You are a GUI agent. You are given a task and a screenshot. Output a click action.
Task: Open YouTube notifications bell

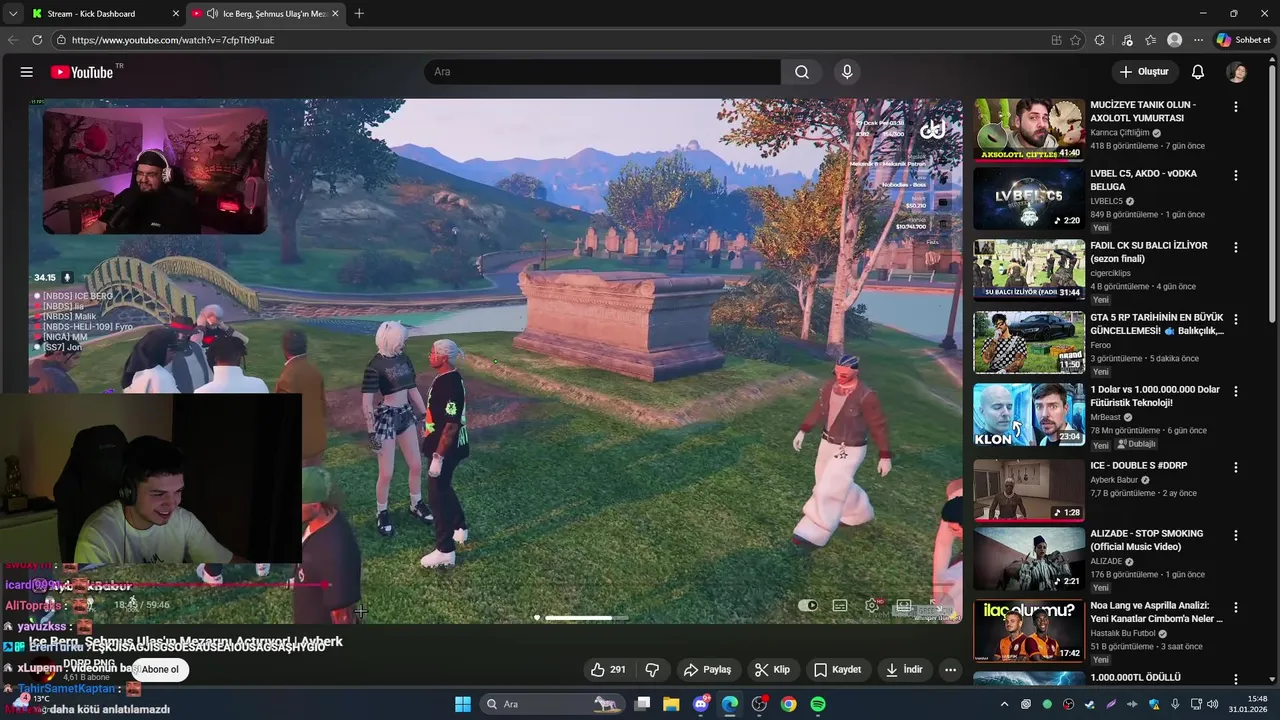point(1198,72)
